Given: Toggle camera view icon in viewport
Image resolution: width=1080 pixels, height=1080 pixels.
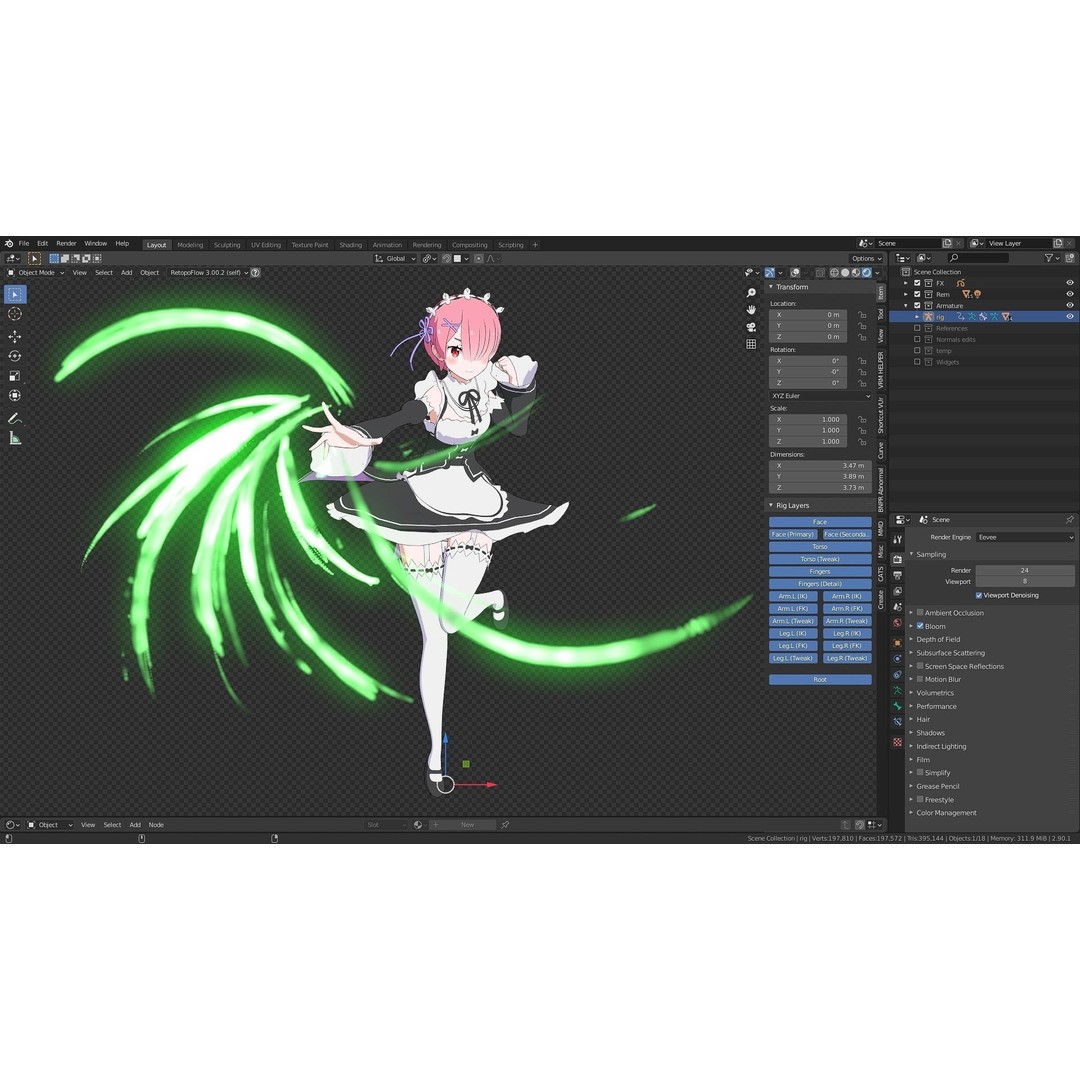Looking at the screenshot, I should (751, 327).
